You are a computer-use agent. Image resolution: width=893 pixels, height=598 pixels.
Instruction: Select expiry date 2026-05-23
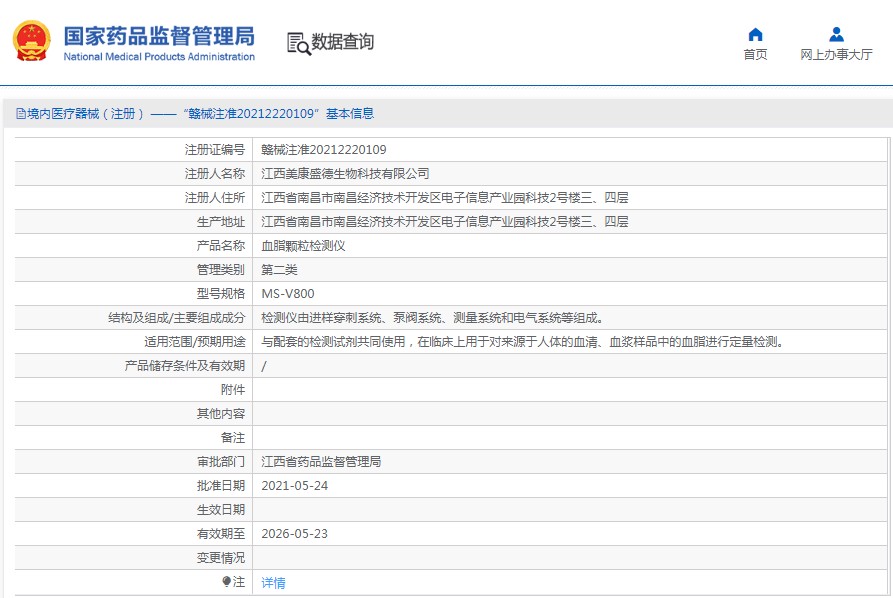pos(294,534)
